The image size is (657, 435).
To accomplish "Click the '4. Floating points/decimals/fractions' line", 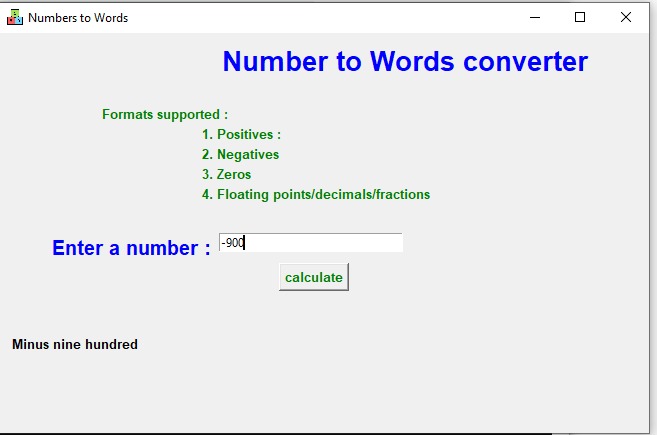I will pyautogui.click(x=316, y=194).
